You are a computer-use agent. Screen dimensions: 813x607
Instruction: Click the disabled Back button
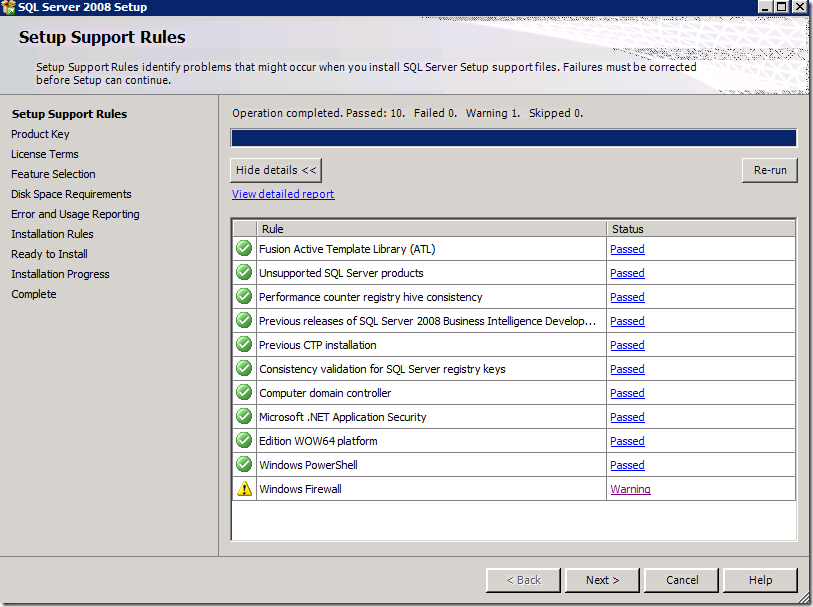[523, 580]
